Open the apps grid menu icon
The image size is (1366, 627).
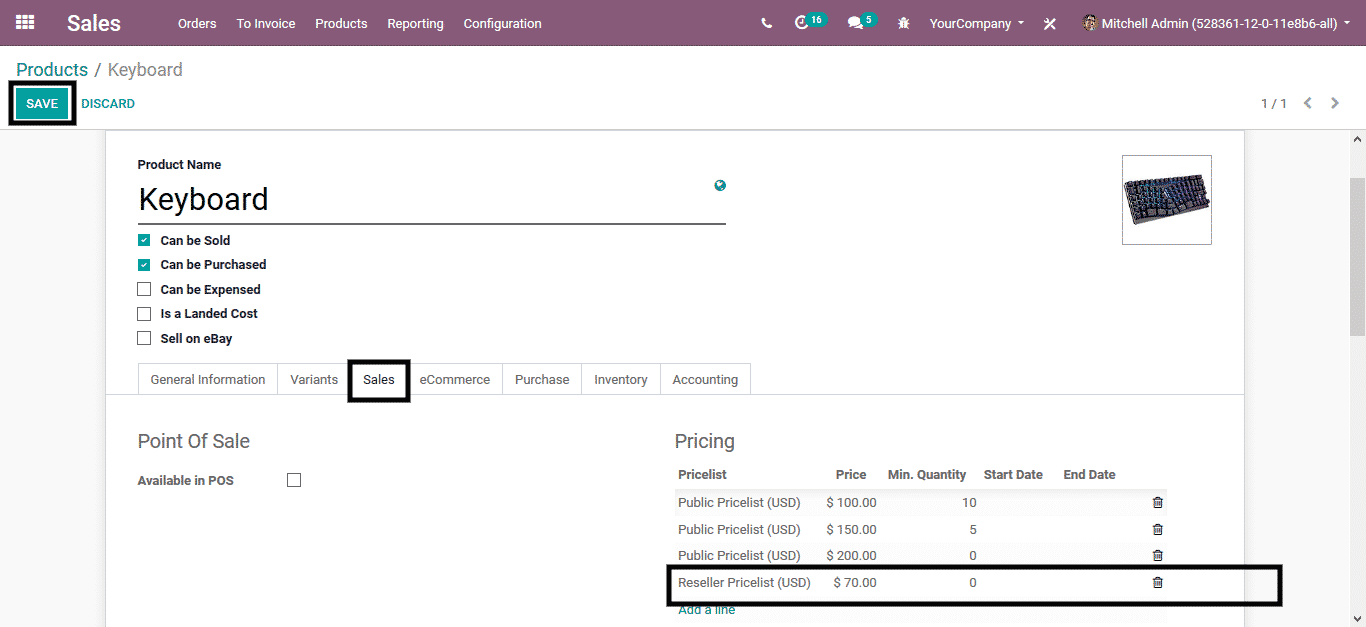coord(25,22)
